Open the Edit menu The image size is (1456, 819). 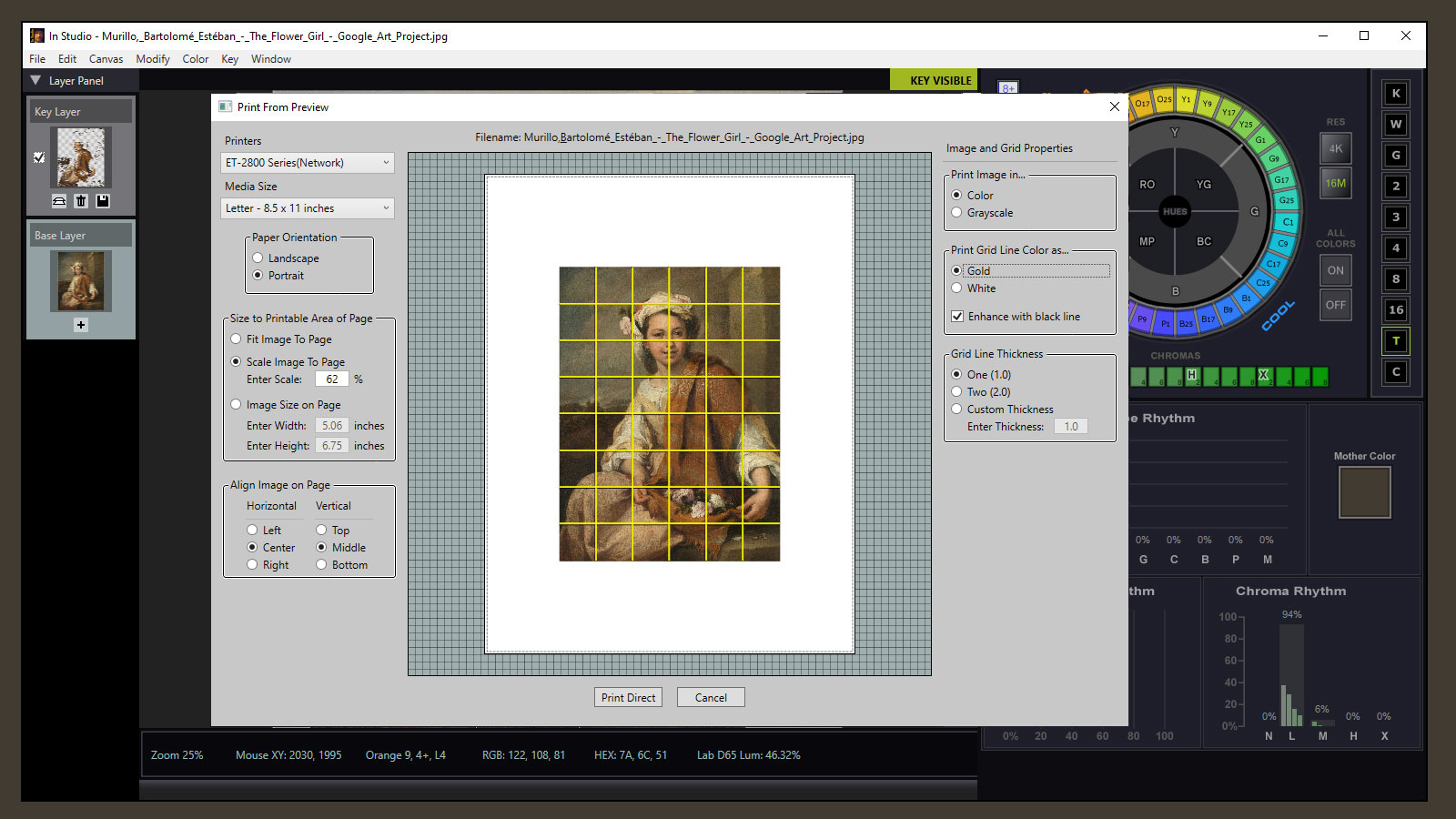click(67, 59)
